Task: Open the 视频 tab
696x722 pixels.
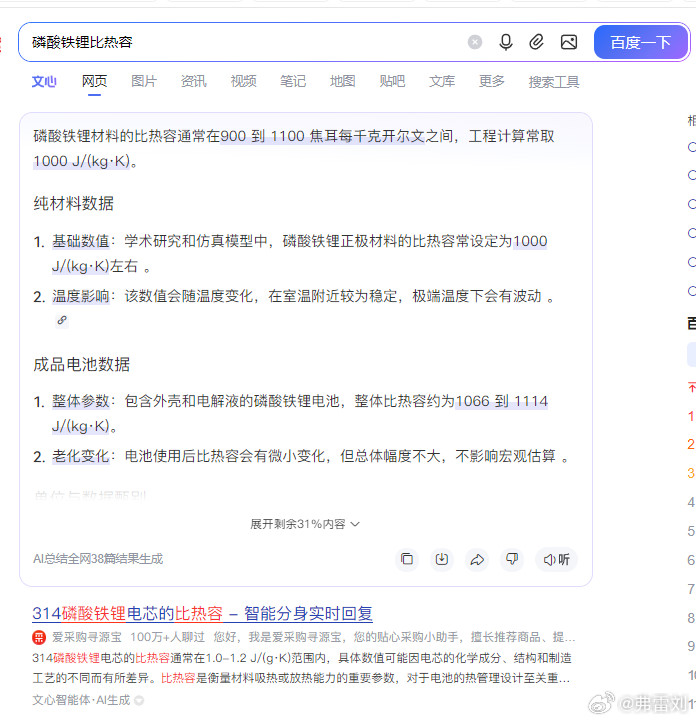Action: coord(244,82)
